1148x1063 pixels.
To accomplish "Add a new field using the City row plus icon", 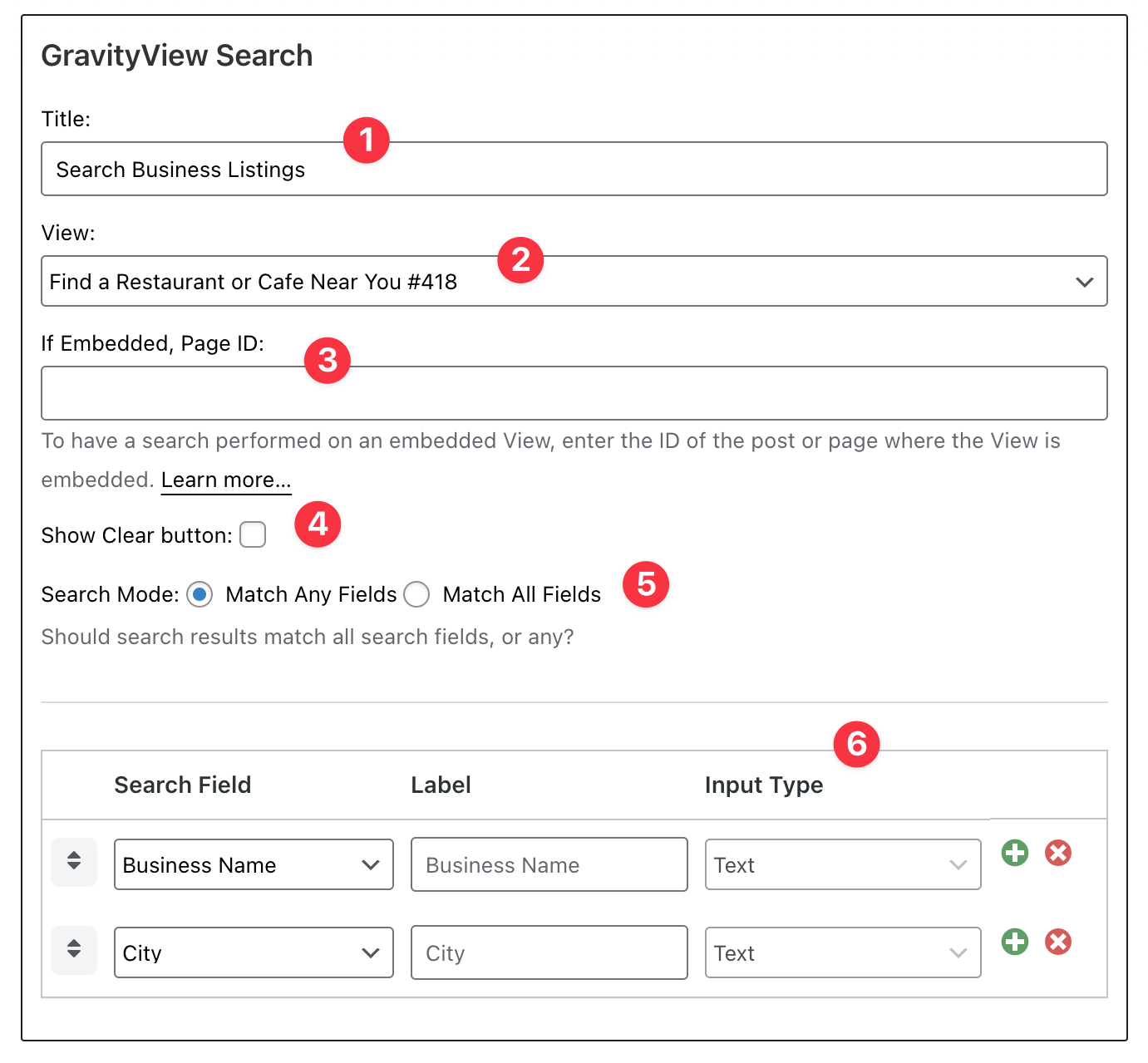I will click(x=1014, y=942).
